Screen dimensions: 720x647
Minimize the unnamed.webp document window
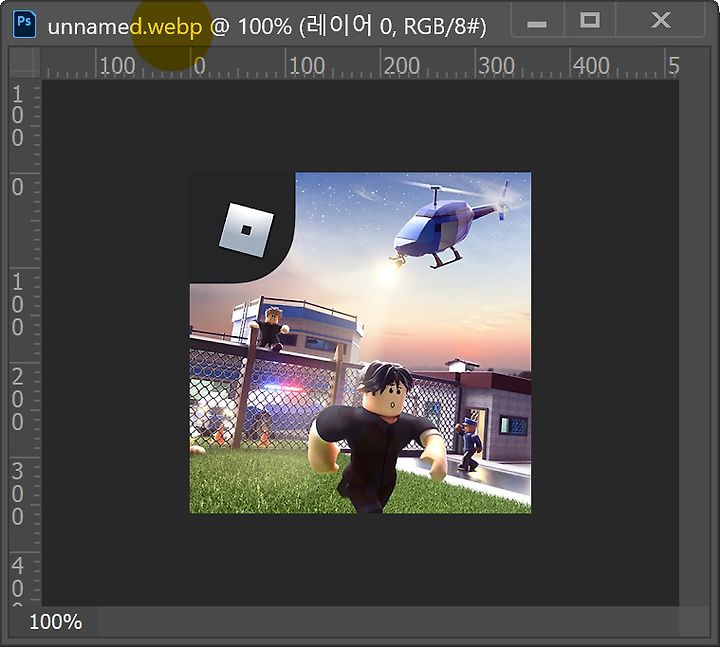536,22
